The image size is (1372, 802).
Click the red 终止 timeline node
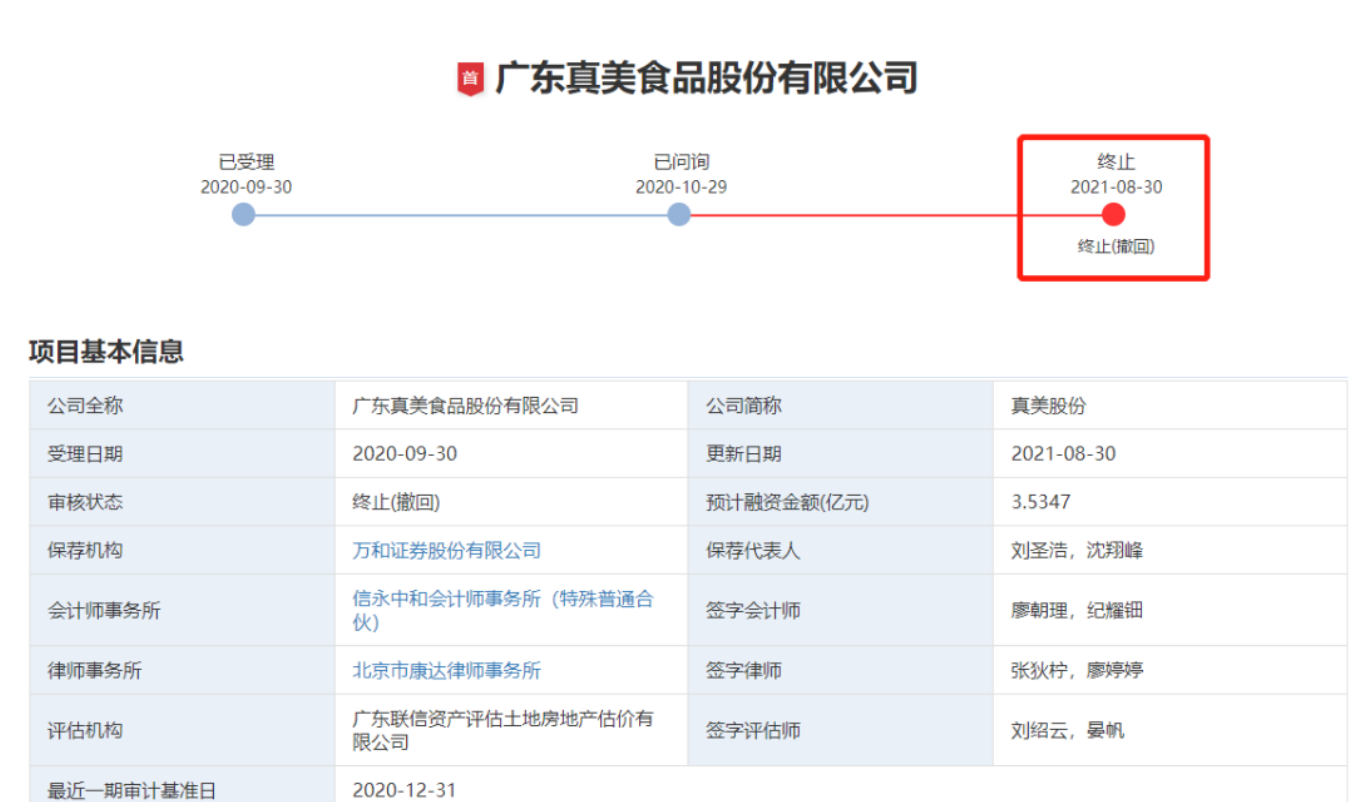(x=1113, y=215)
